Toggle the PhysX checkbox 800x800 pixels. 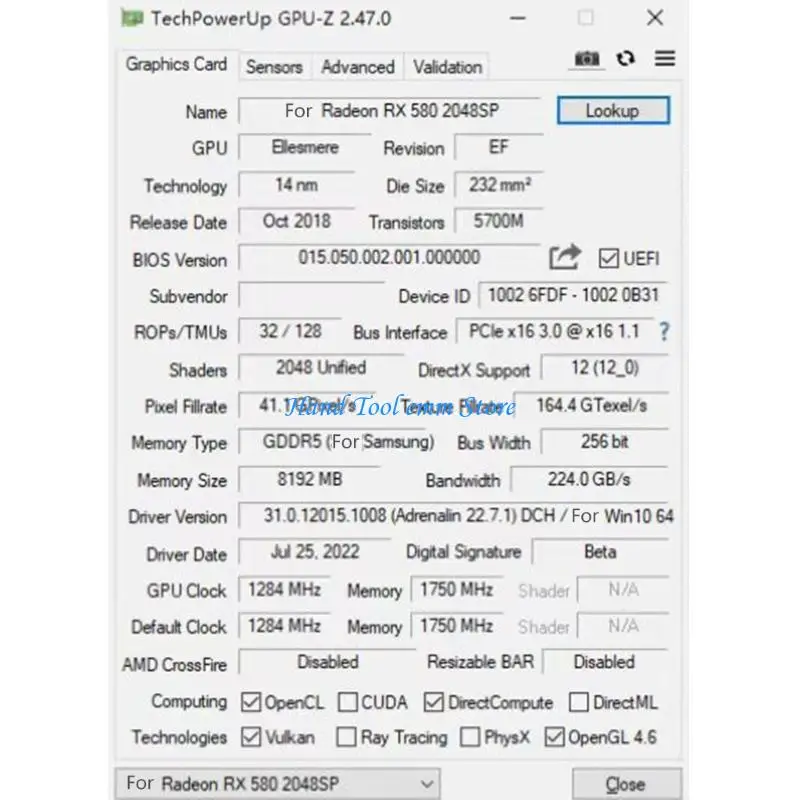(x=470, y=737)
